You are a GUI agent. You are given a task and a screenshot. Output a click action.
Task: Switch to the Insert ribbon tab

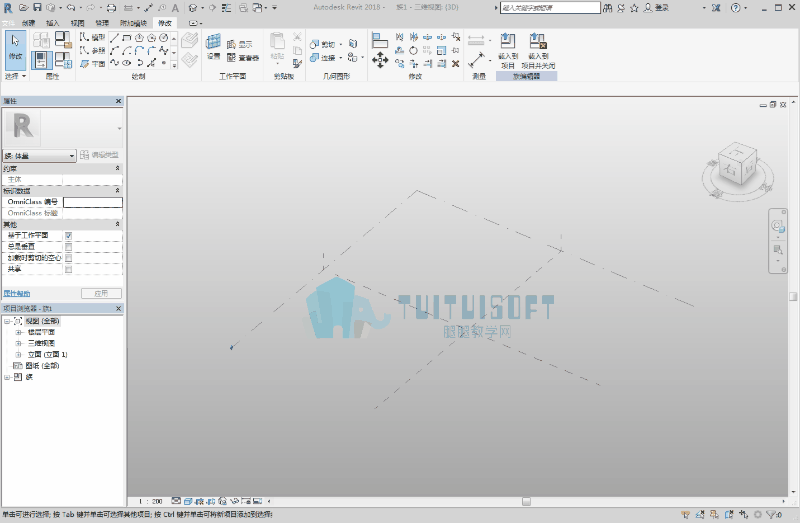coord(53,23)
